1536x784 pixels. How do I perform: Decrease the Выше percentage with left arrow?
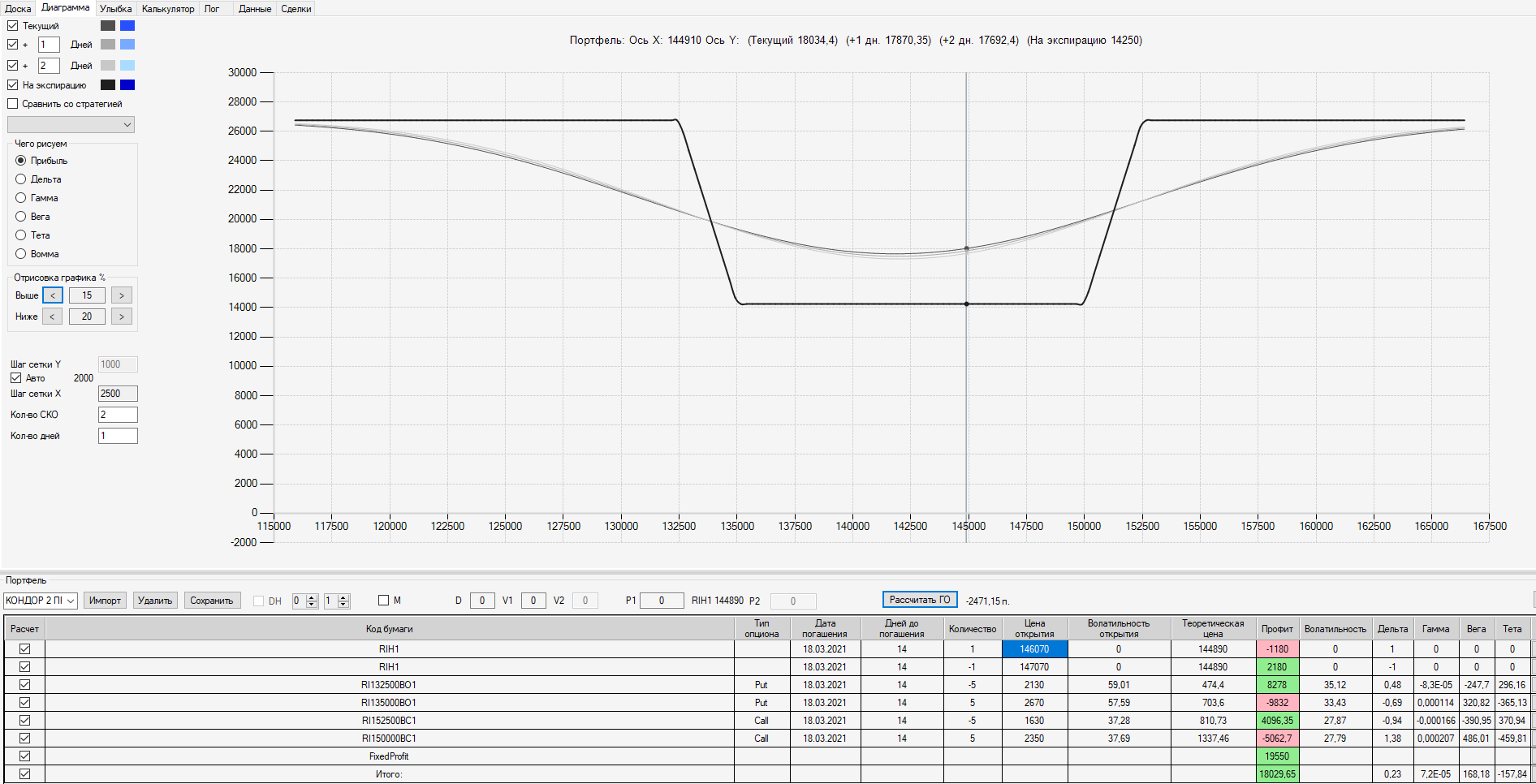[52, 295]
